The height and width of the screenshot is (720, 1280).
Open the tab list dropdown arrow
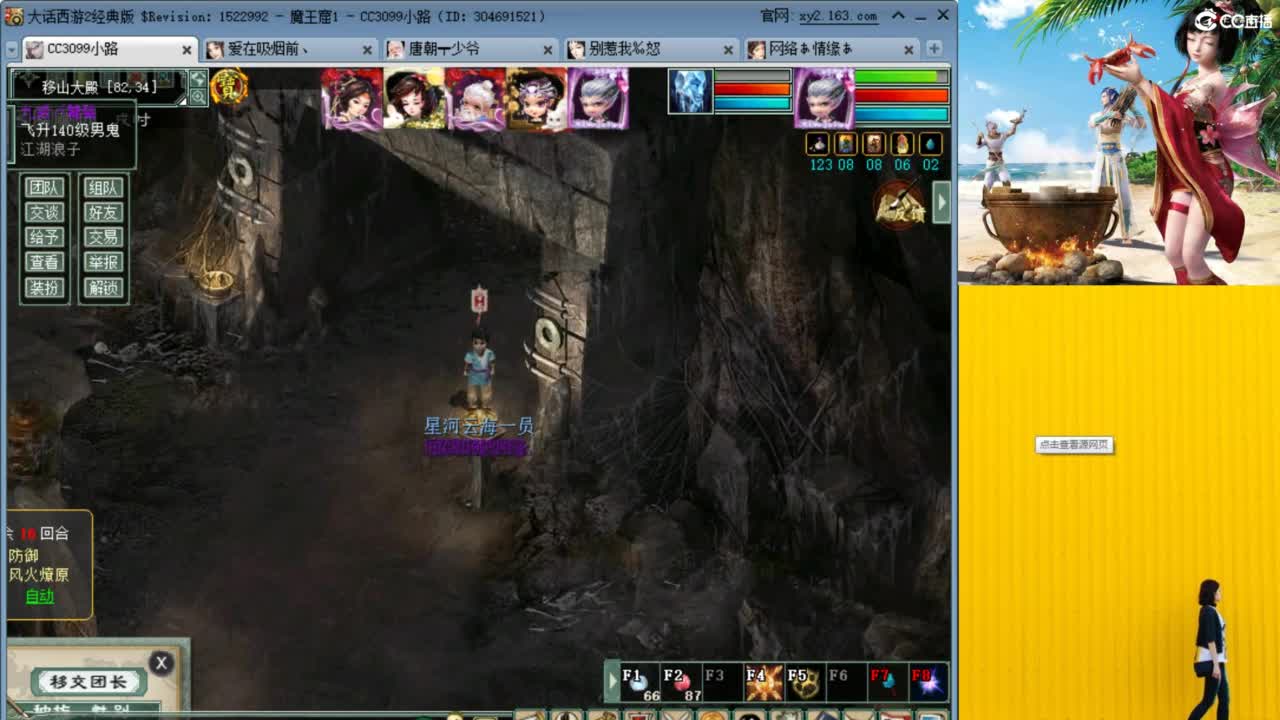pos(10,49)
